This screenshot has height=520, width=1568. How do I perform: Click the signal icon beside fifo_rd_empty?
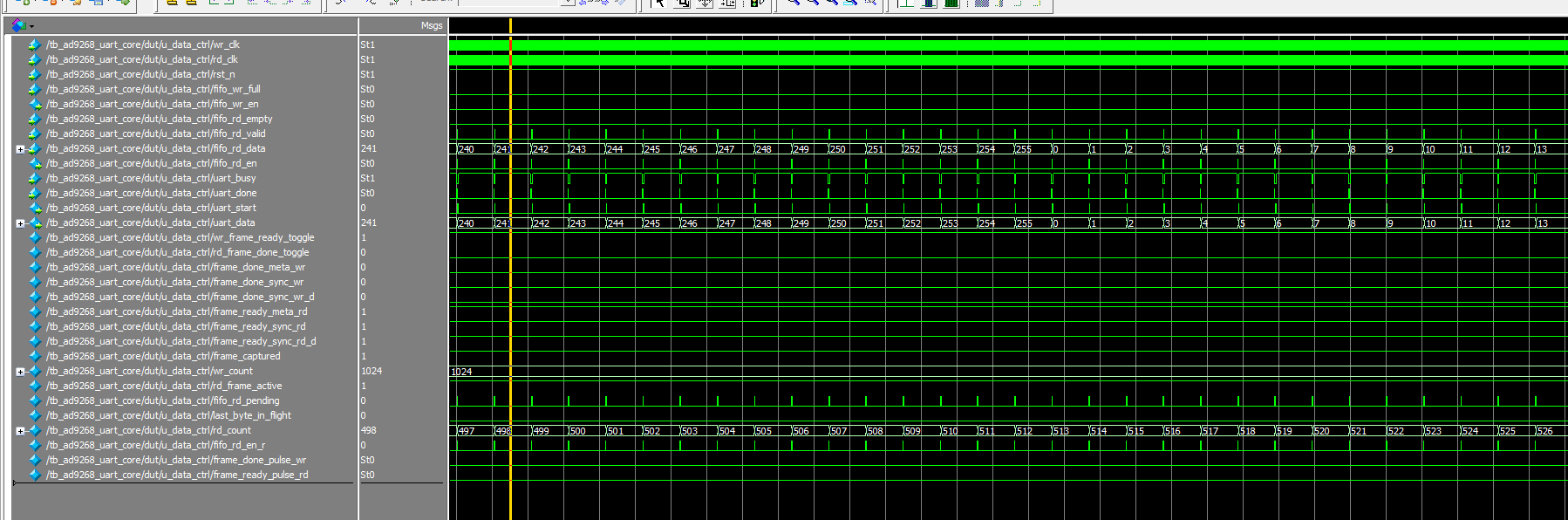point(34,119)
